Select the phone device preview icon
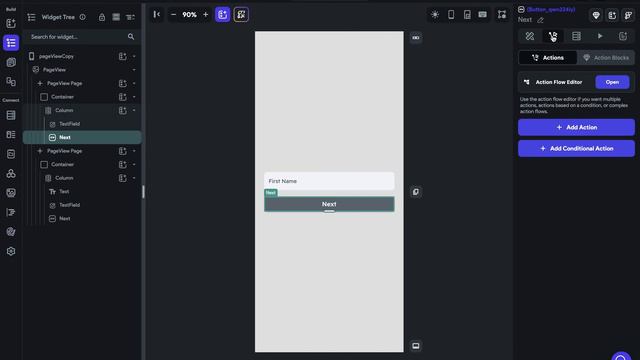 (x=451, y=15)
